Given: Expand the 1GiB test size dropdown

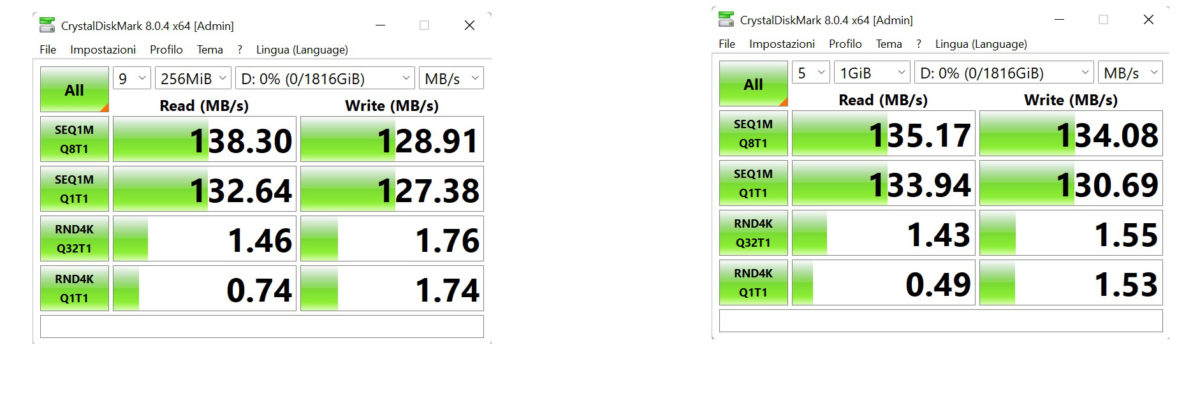Looking at the screenshot, I should [872, 73].
